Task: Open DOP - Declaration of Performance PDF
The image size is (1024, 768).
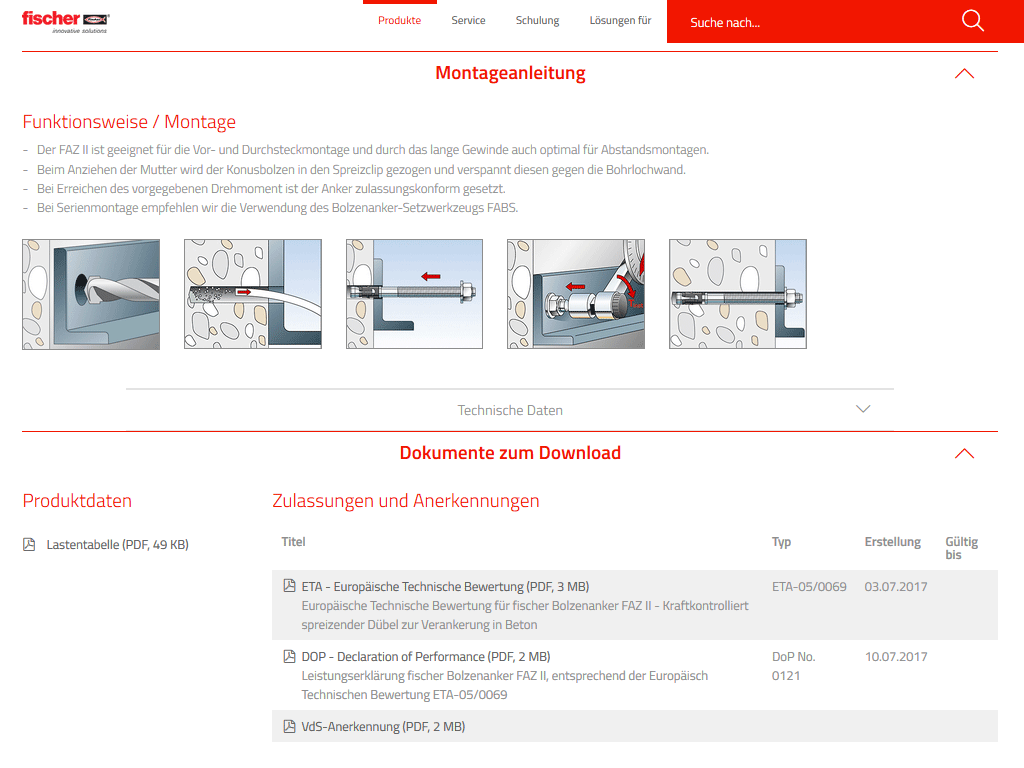Action: pos(426,656)
